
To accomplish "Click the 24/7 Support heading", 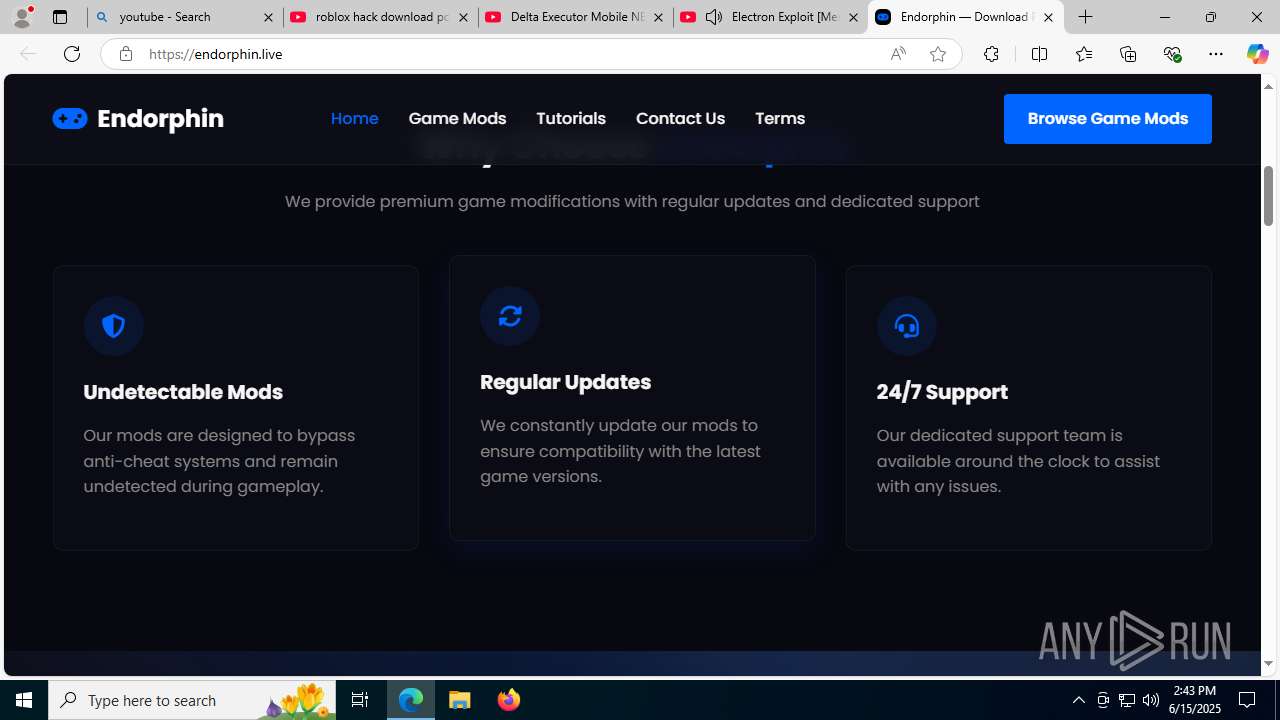I will point(942,392).
